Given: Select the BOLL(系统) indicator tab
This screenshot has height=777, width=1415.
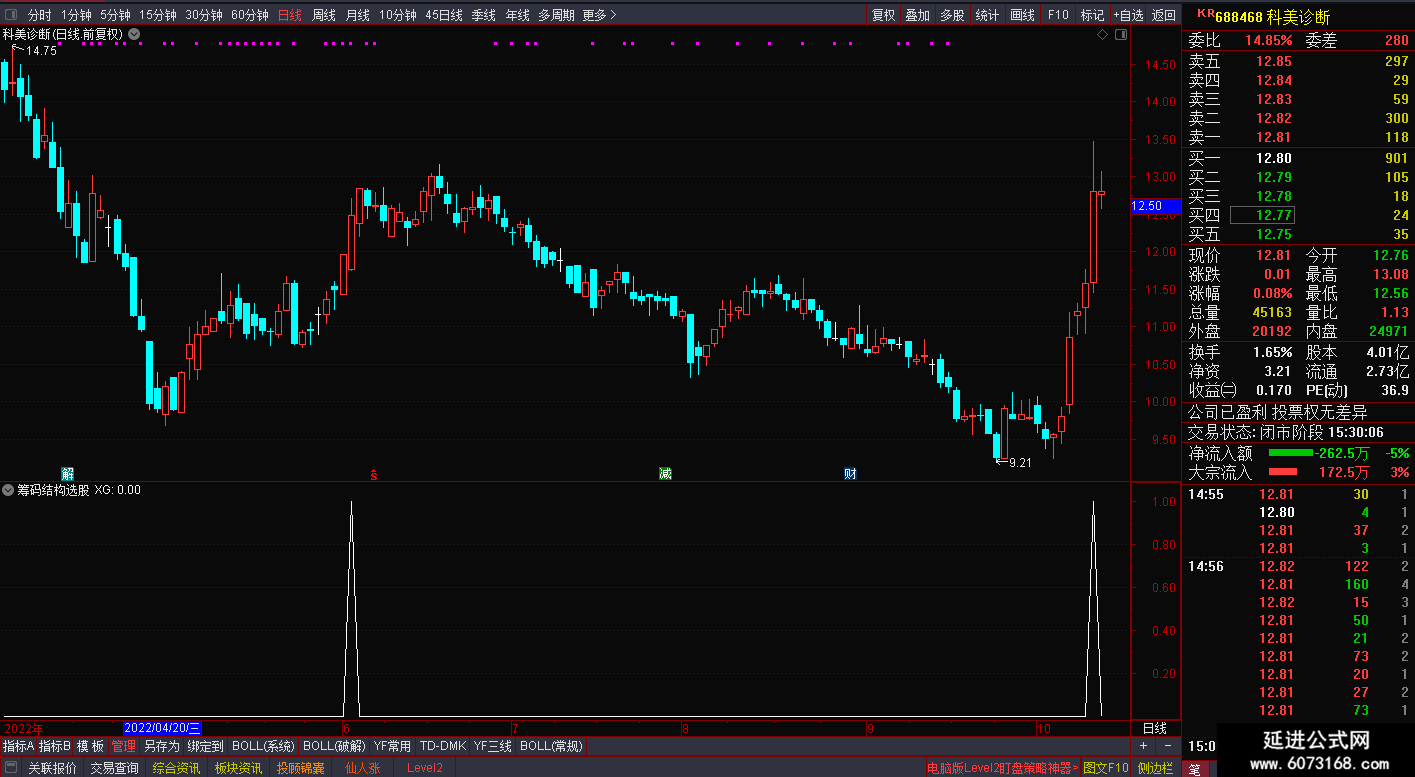Looking at the screenshot, I should click(264, 746).
